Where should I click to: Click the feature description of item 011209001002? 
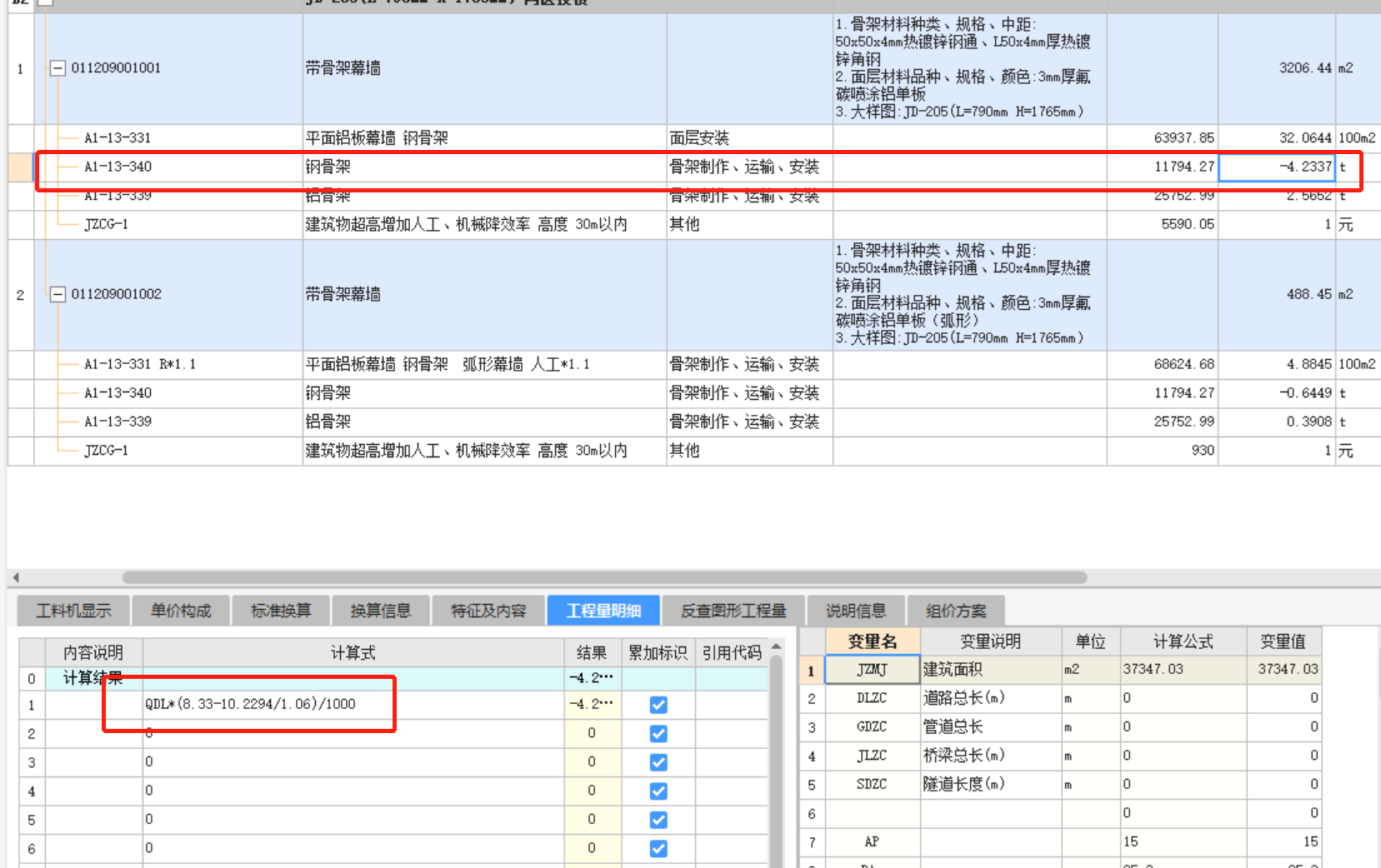(x=970, y=294)
